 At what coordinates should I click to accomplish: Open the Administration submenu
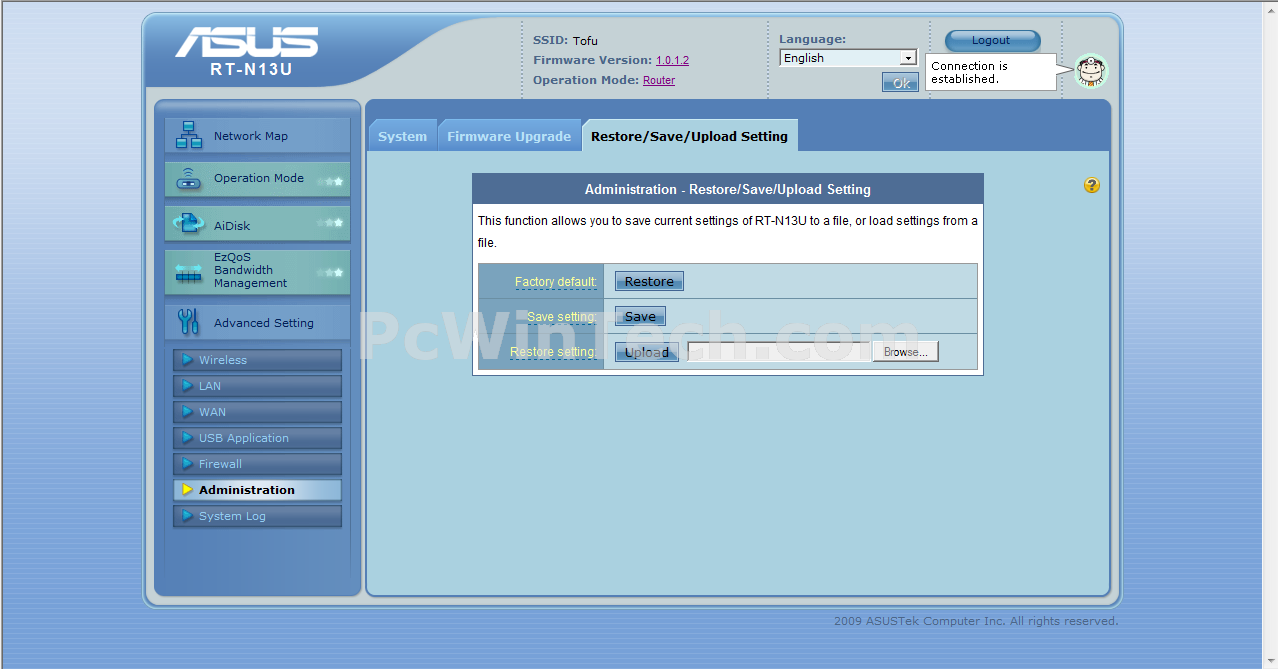click(x=257, y=490)
